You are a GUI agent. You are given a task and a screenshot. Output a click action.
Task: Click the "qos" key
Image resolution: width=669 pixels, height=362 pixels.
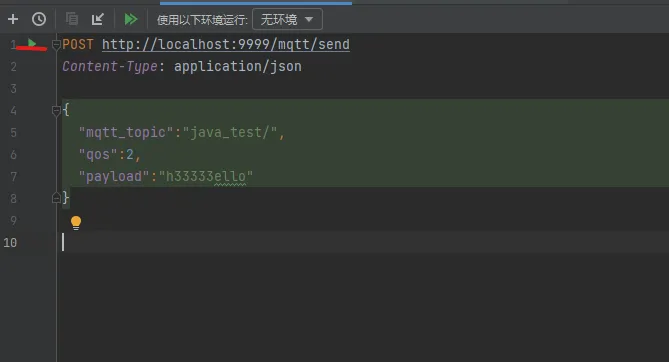click(x=99, y=155)
